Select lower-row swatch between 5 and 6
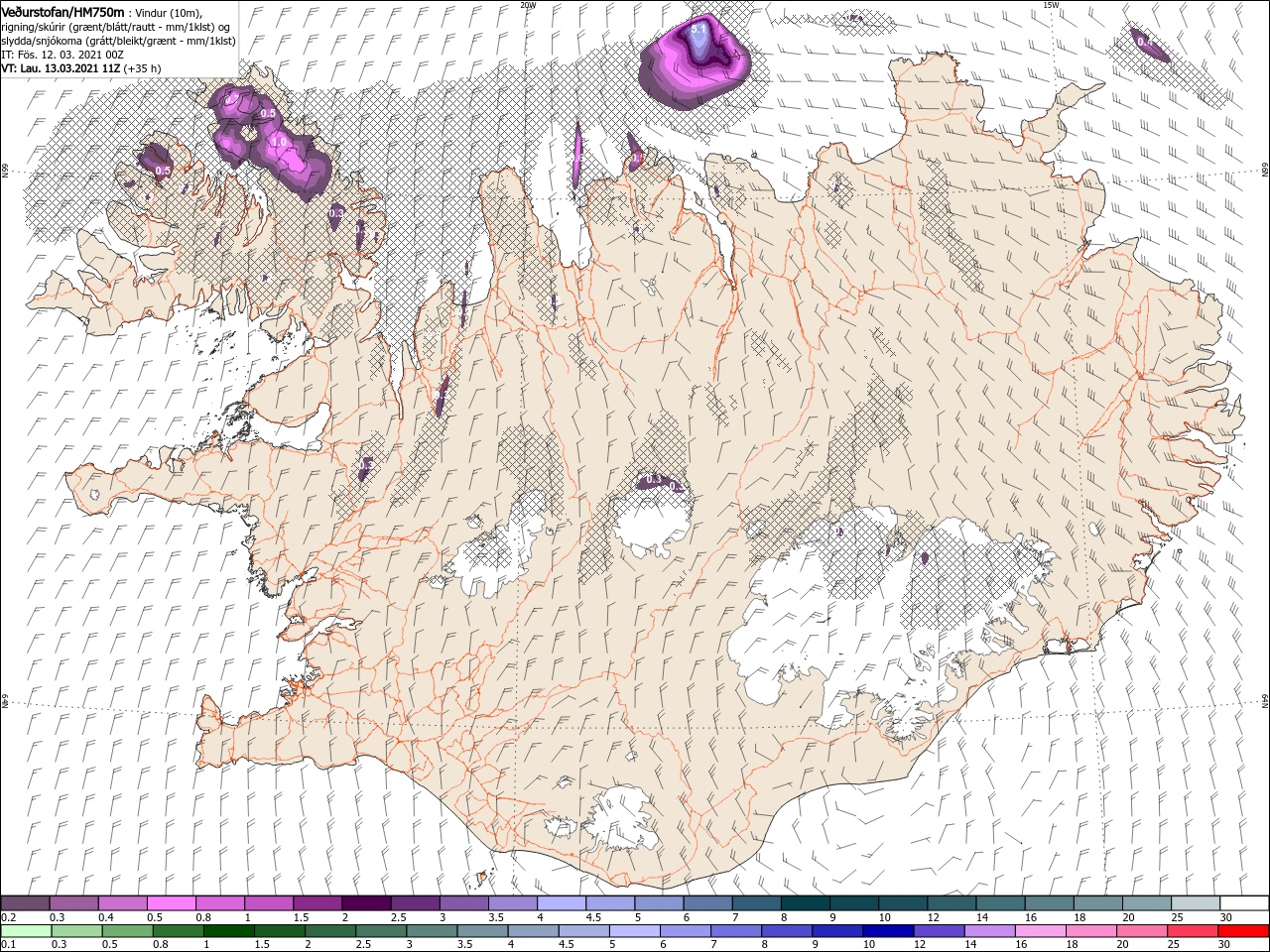 click(x=635, y=931)
